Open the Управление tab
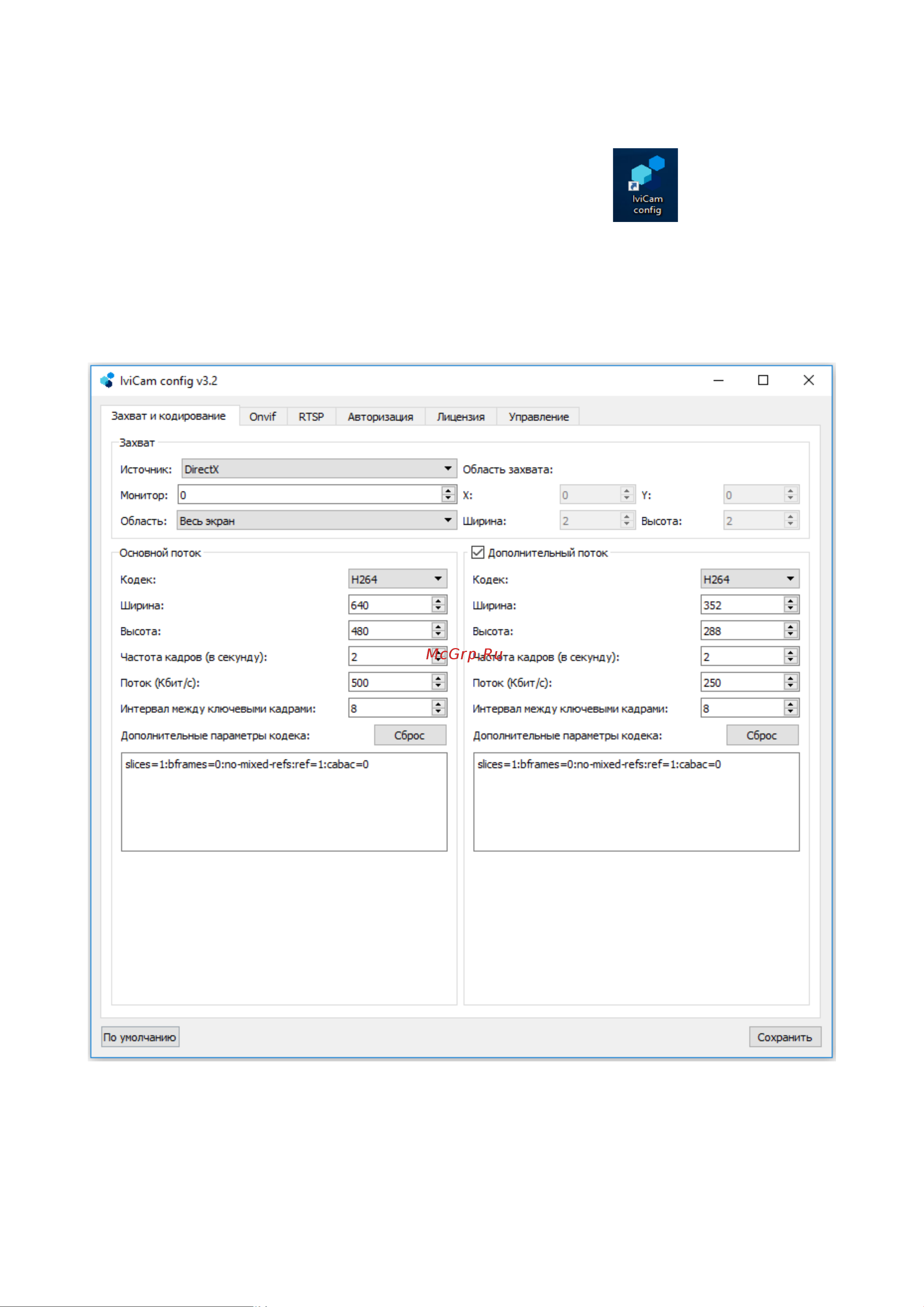This screenshot has height=1307, width=924. 538,417
